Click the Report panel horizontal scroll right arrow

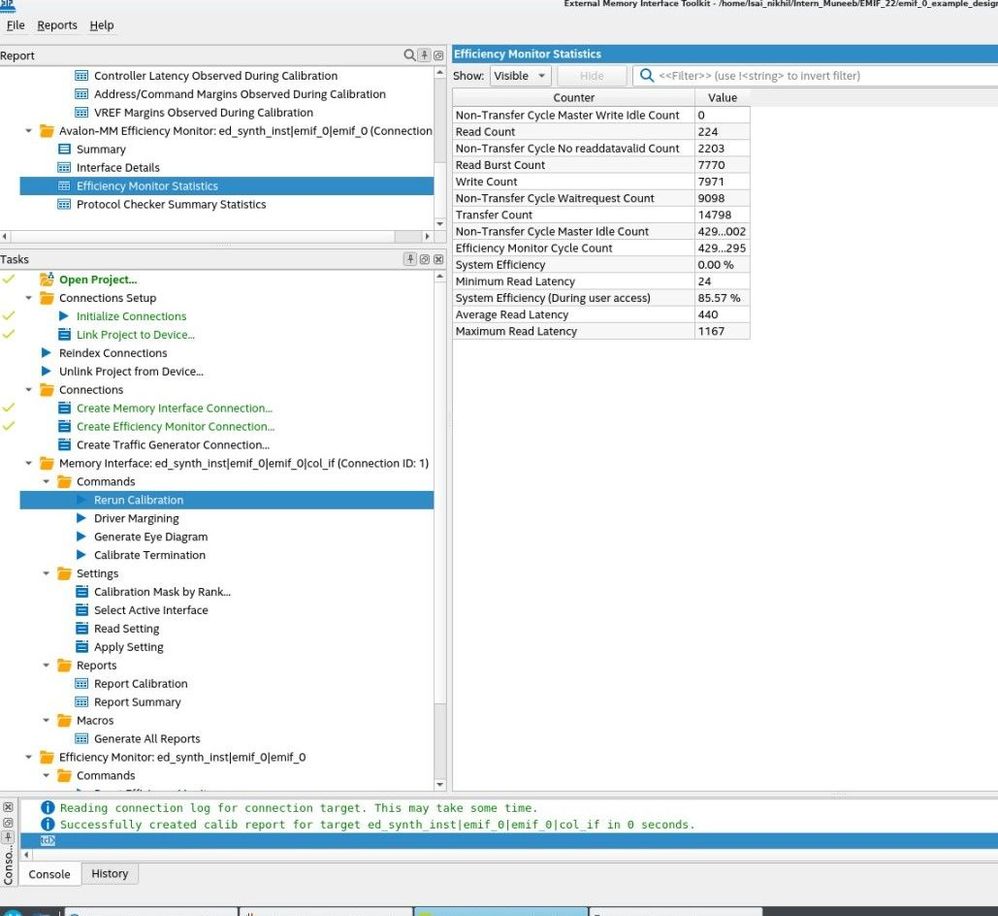pyautogui.click(x=426, y=236)
